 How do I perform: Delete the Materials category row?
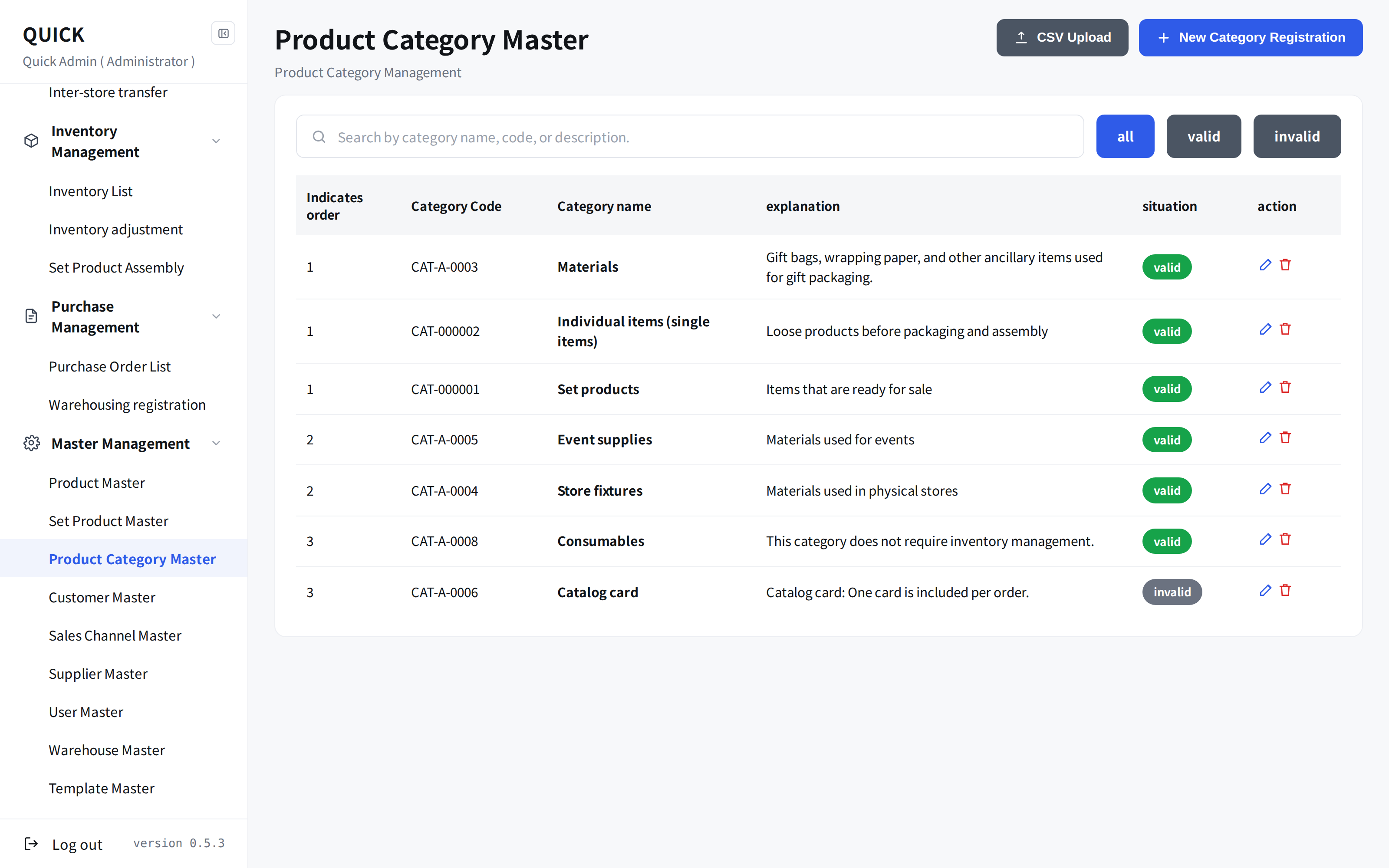click(1285, 265)
